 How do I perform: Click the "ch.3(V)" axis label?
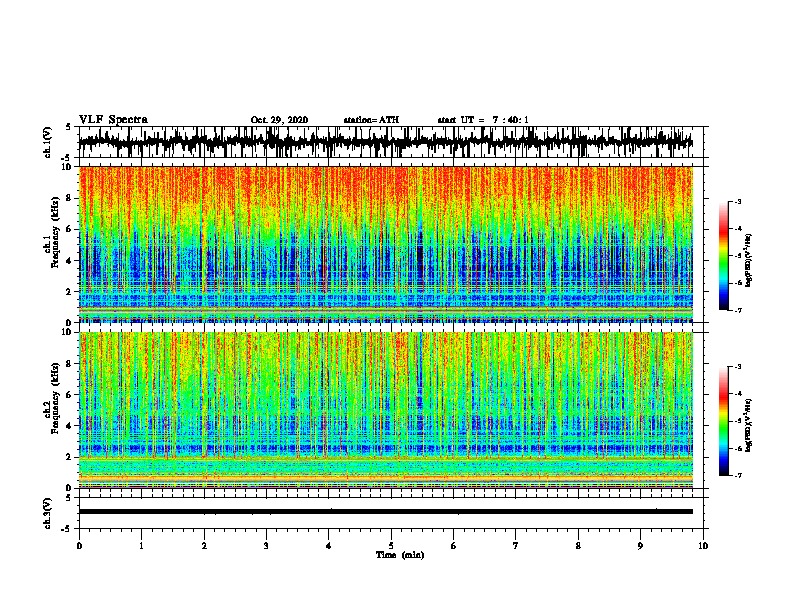tap(48, 513)
